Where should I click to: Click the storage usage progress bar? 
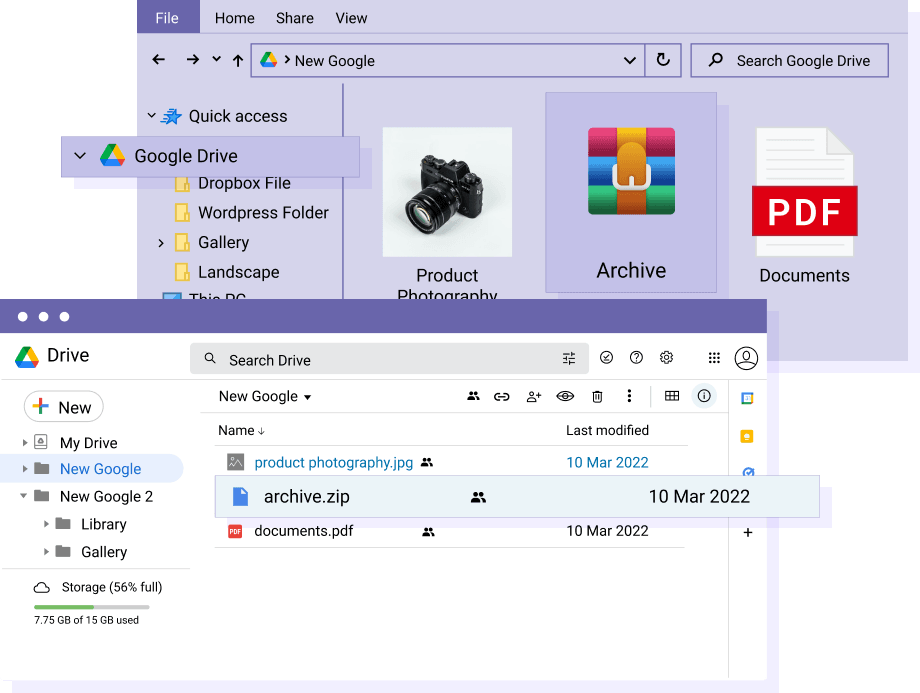coord(91,607)
